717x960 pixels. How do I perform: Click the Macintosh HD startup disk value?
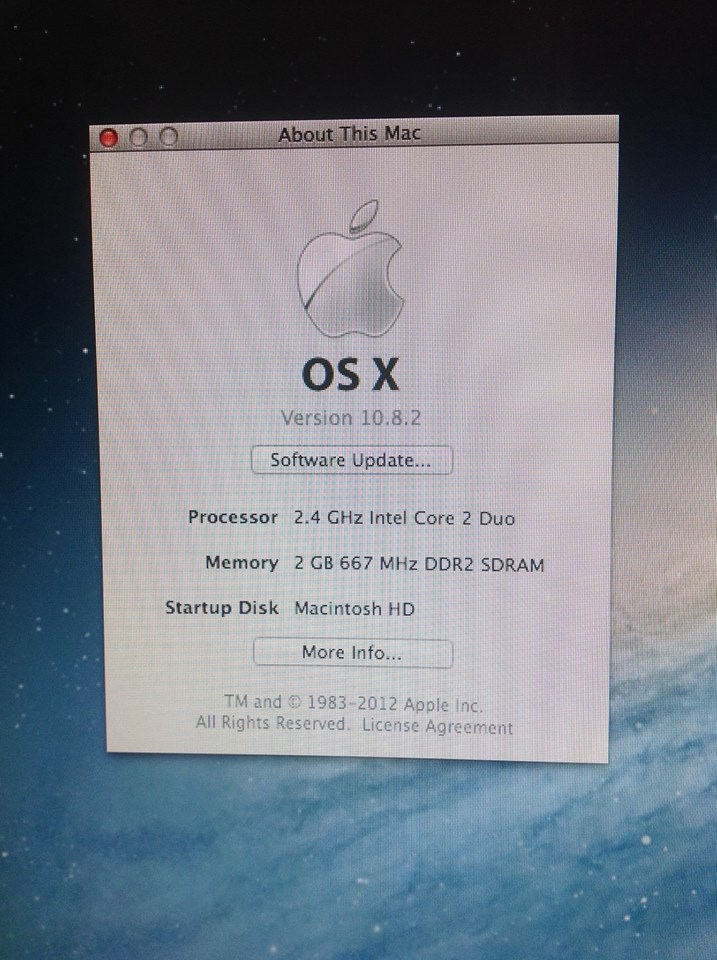354,609
